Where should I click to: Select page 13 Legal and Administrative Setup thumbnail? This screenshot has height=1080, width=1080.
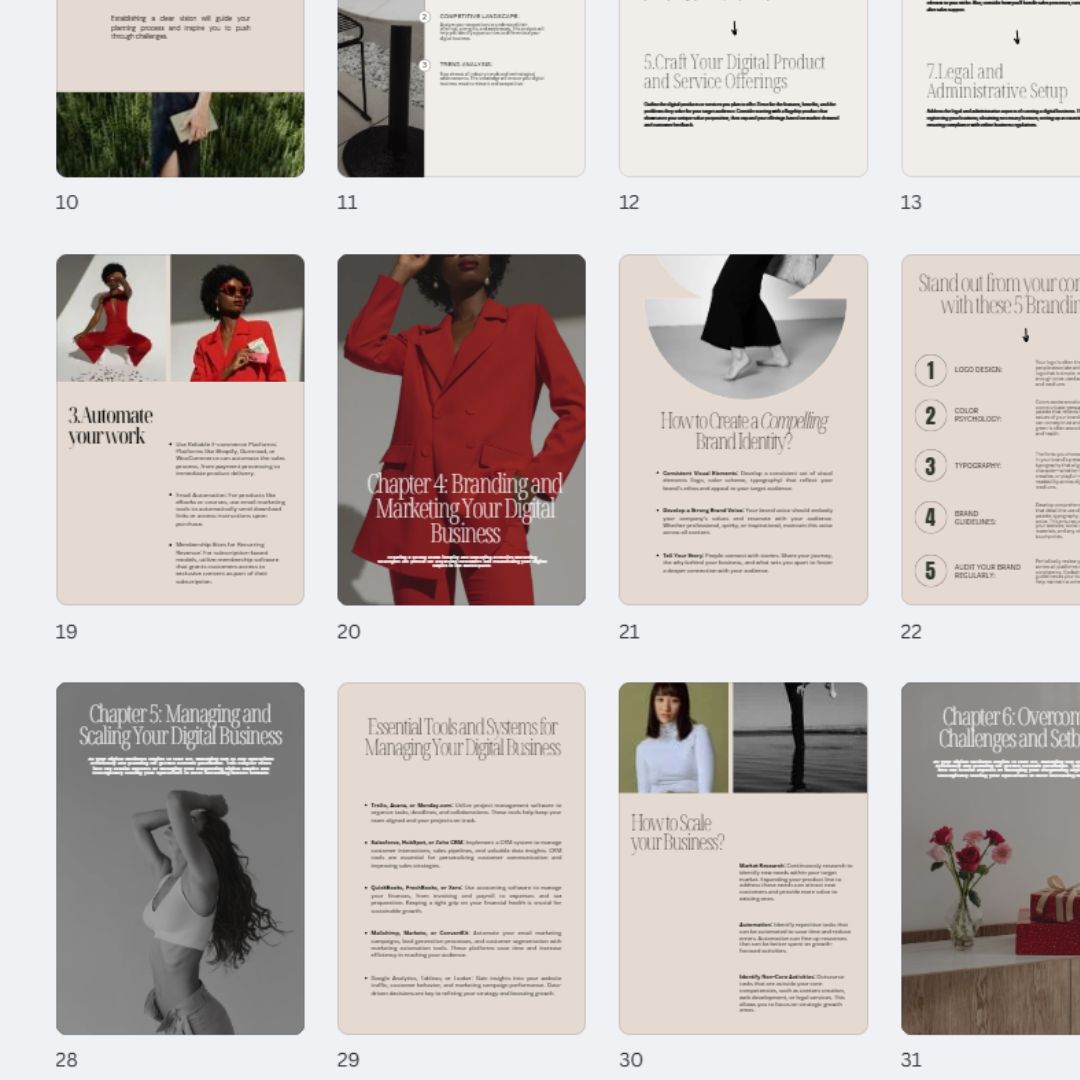coord(991,88)
